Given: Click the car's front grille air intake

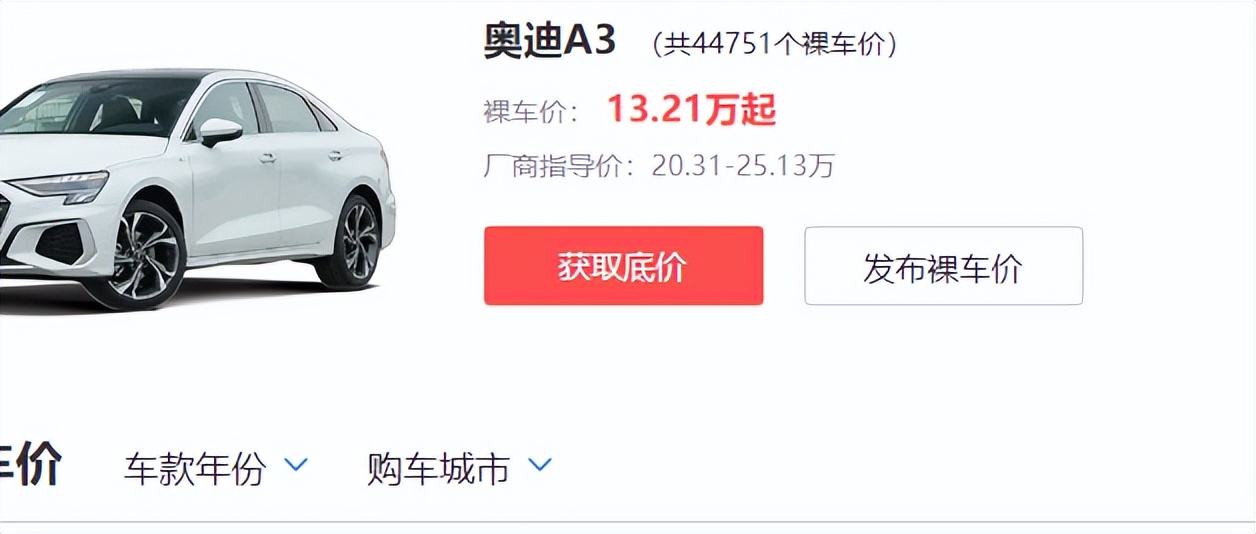Looking at the screenshot, I should click(60, 243).
